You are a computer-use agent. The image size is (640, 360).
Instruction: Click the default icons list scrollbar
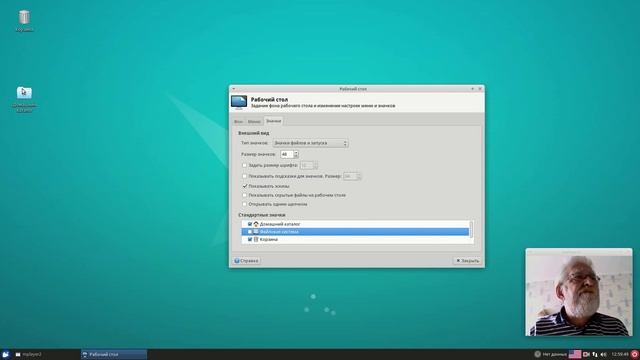pyautogui.click(x=471, y=229)
